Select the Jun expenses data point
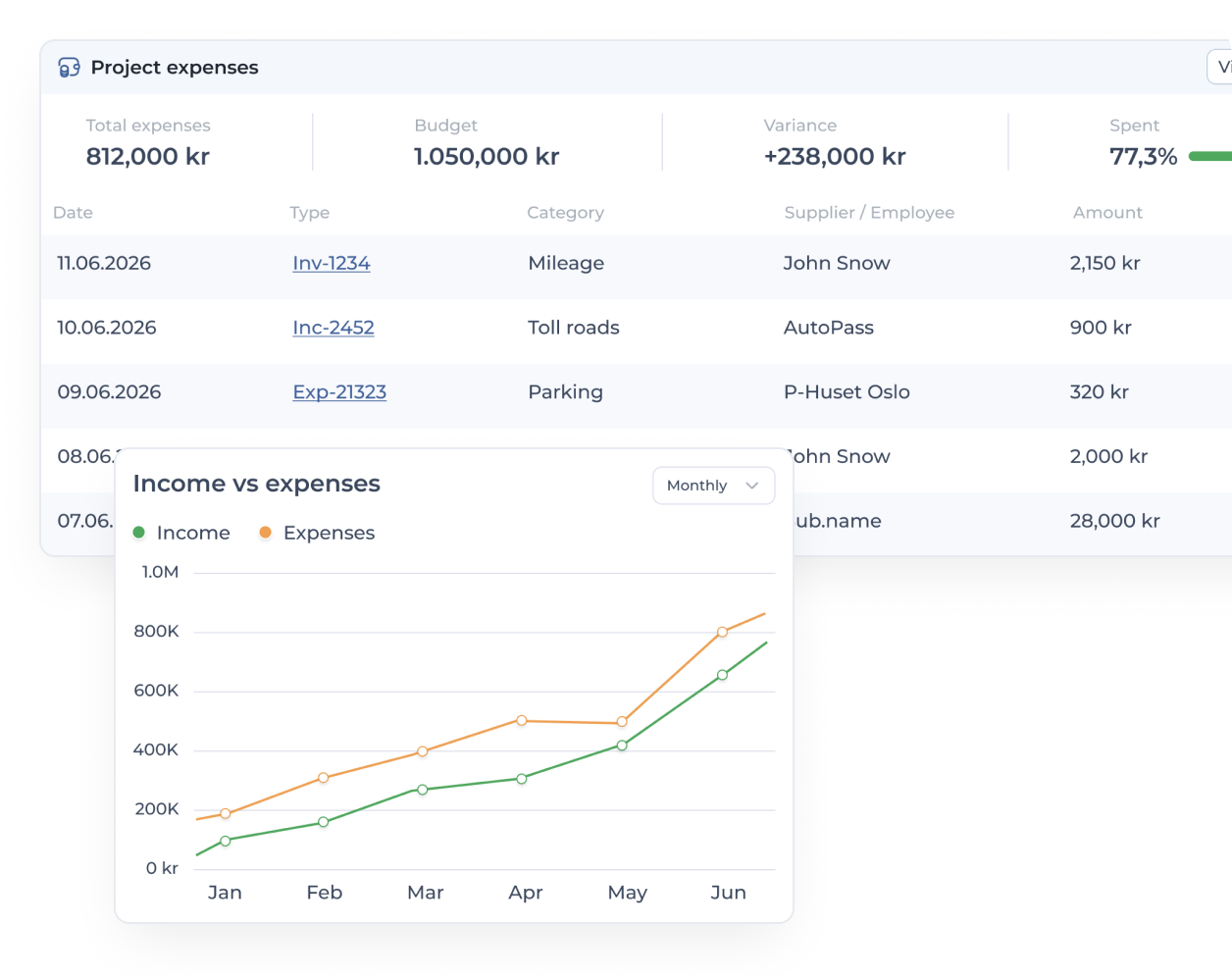 [x=722, y=633]
